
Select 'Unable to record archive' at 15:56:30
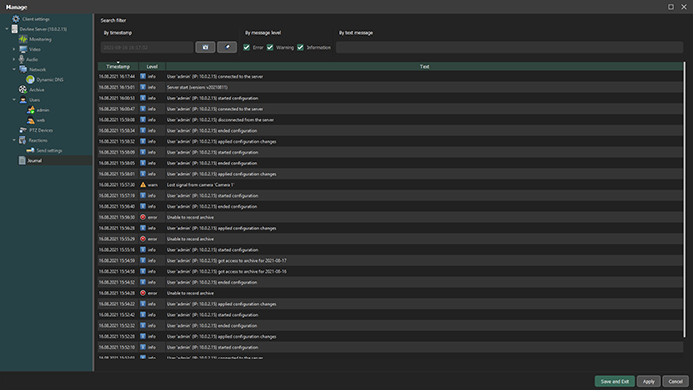190,217
